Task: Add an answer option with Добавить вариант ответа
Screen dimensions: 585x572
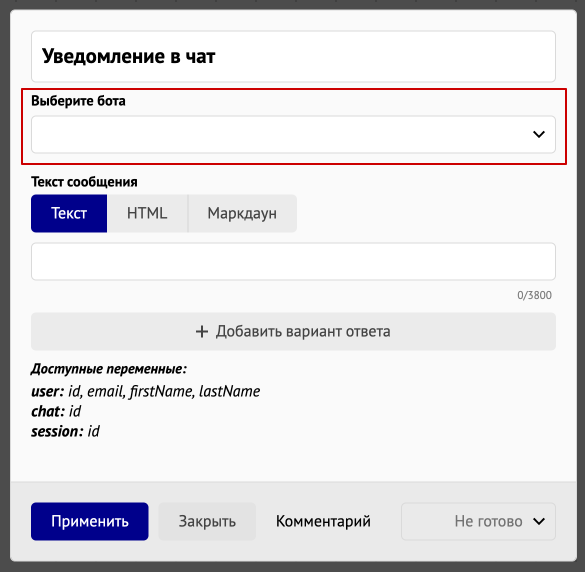Action: (x=293, y=332)
